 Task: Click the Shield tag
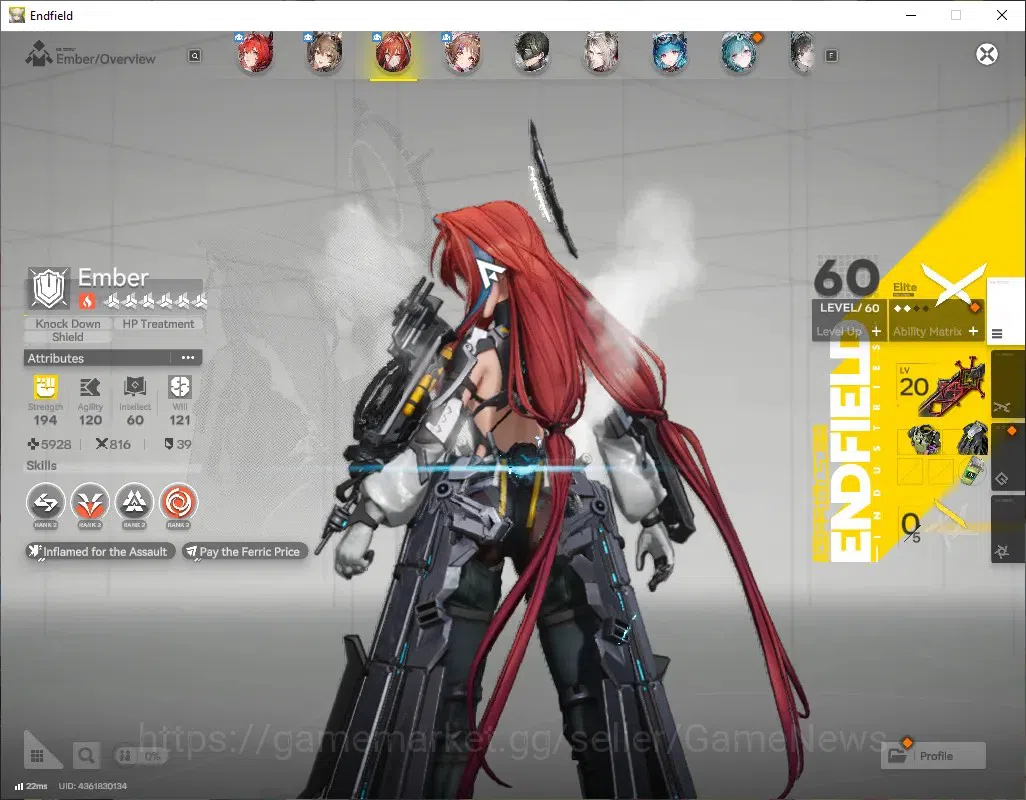pos(67,337)
